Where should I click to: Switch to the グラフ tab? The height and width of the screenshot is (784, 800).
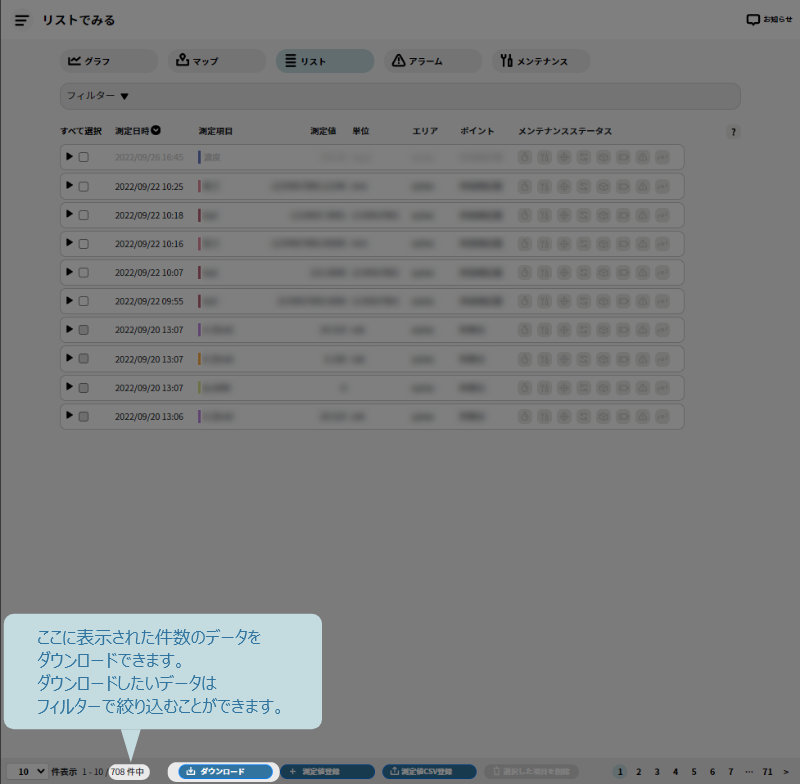[x=109, y=61]
